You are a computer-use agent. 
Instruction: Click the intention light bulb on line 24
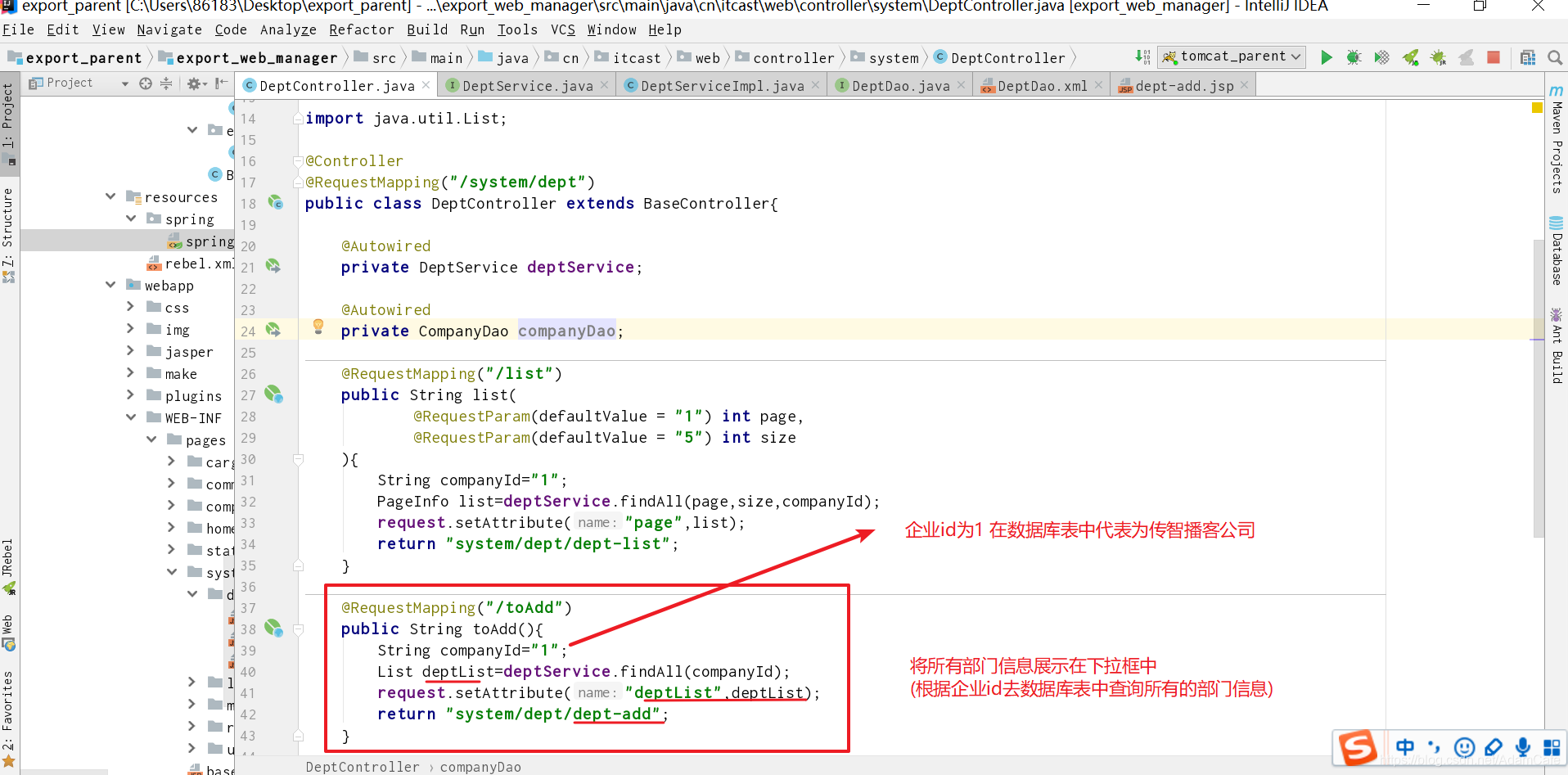click(x=318, y=327)
